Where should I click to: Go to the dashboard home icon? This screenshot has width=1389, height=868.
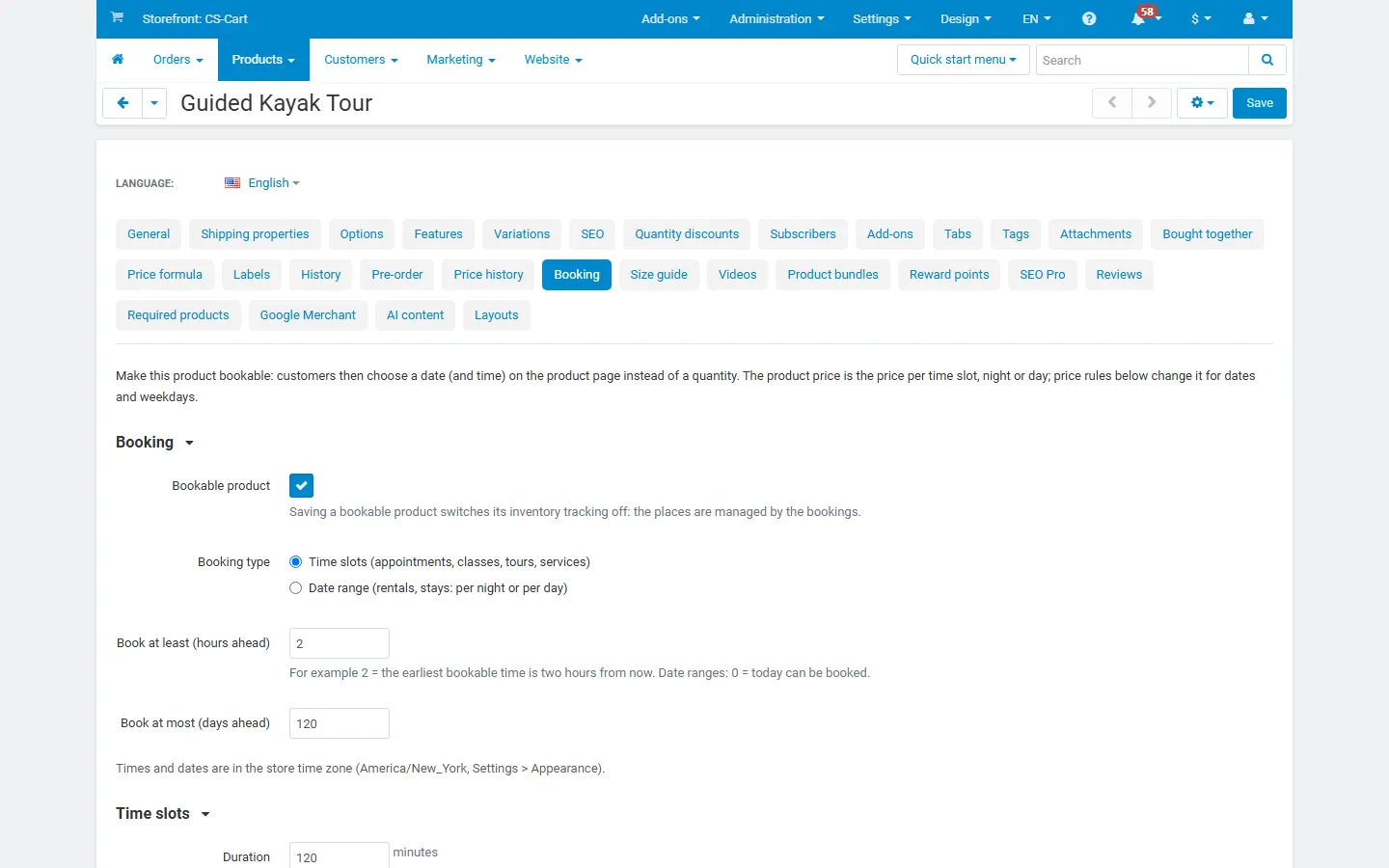pos(118,60)
